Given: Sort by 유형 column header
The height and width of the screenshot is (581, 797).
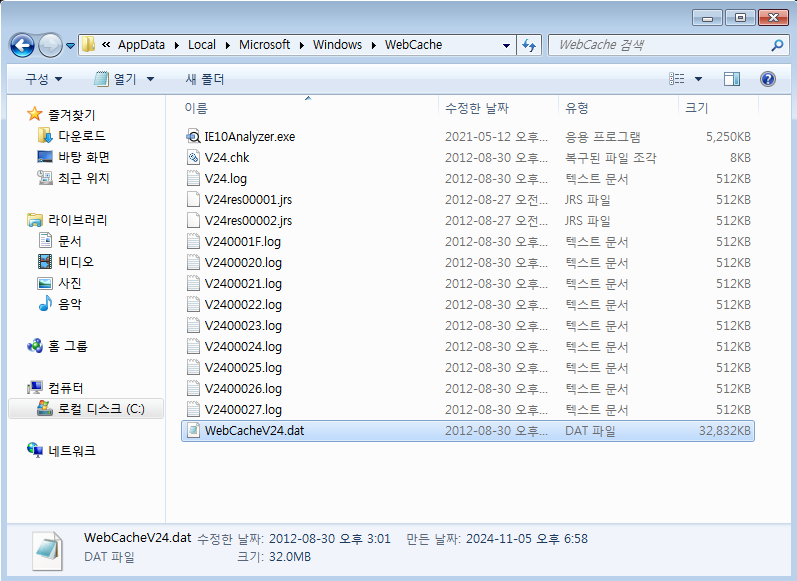Looking at the screenshot, I should pos(618,108).
